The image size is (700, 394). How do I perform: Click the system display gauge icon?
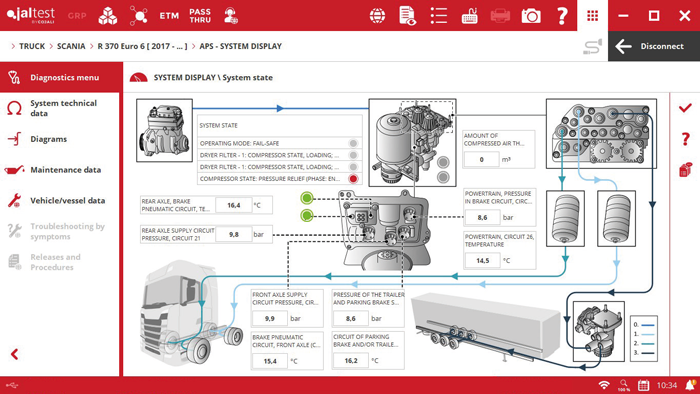[x=138, y=78]
